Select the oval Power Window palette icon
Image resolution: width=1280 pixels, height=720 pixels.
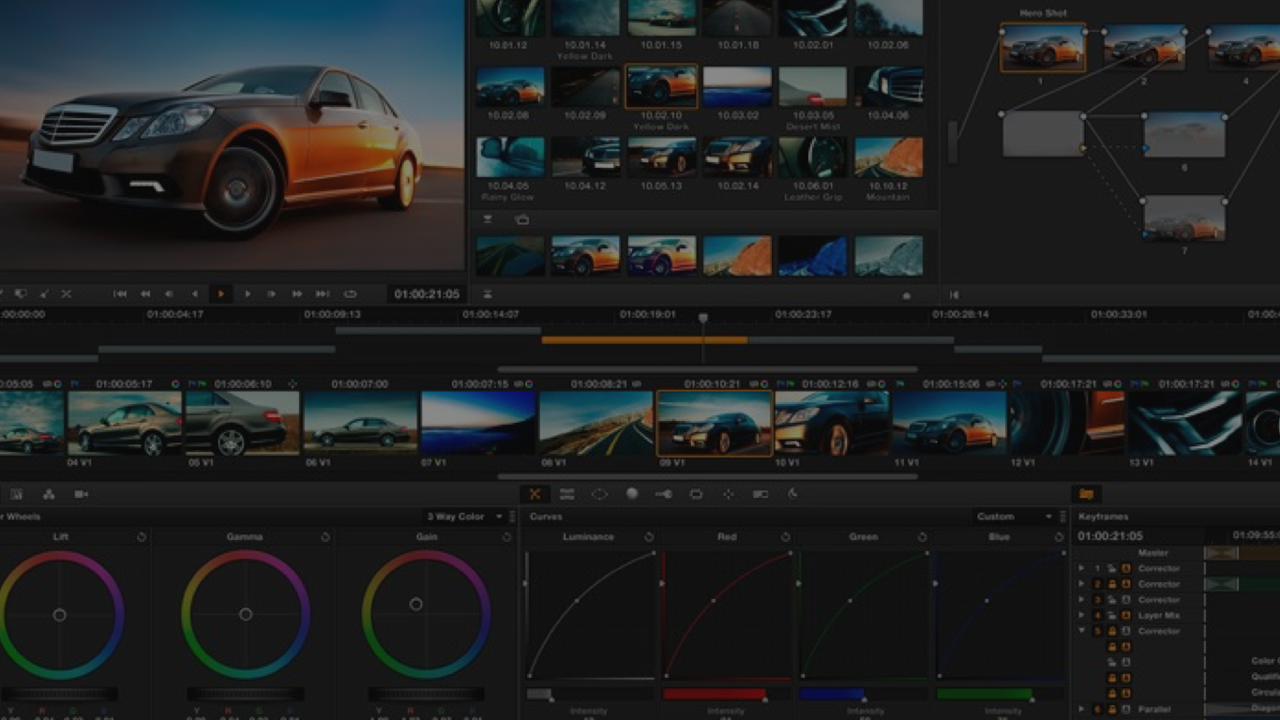599,494
